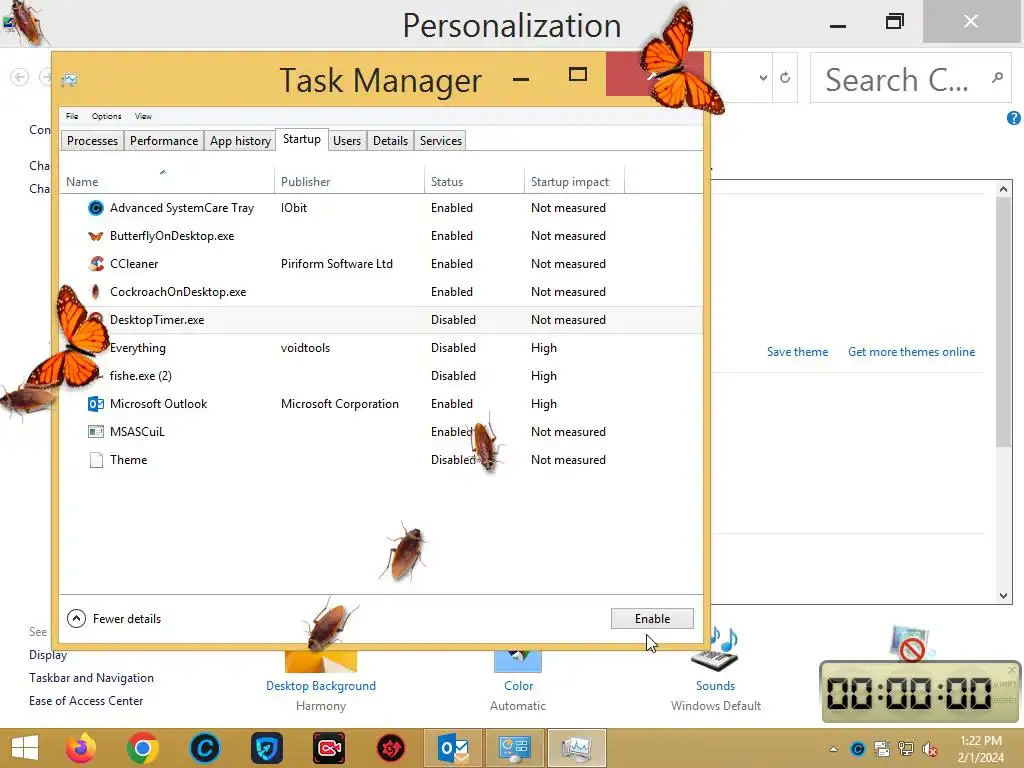Click the muted volume tray icon

click(930, 749)
